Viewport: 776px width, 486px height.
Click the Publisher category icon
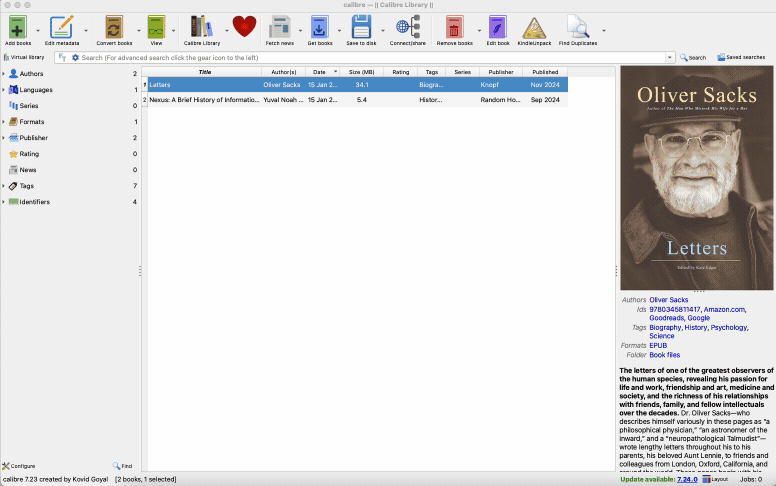13,138
